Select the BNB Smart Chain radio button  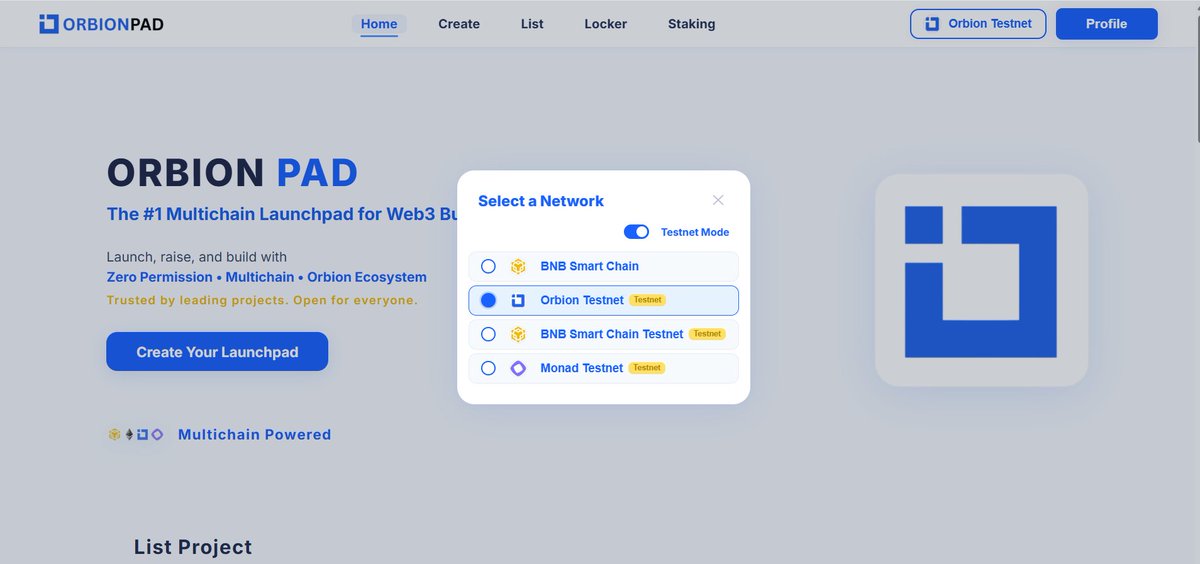[488, 266]
